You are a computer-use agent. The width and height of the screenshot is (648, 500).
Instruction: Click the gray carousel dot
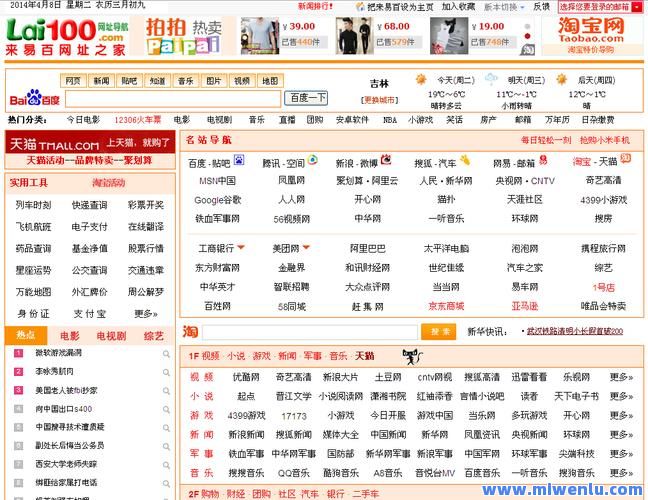click(x=527, y=26)
